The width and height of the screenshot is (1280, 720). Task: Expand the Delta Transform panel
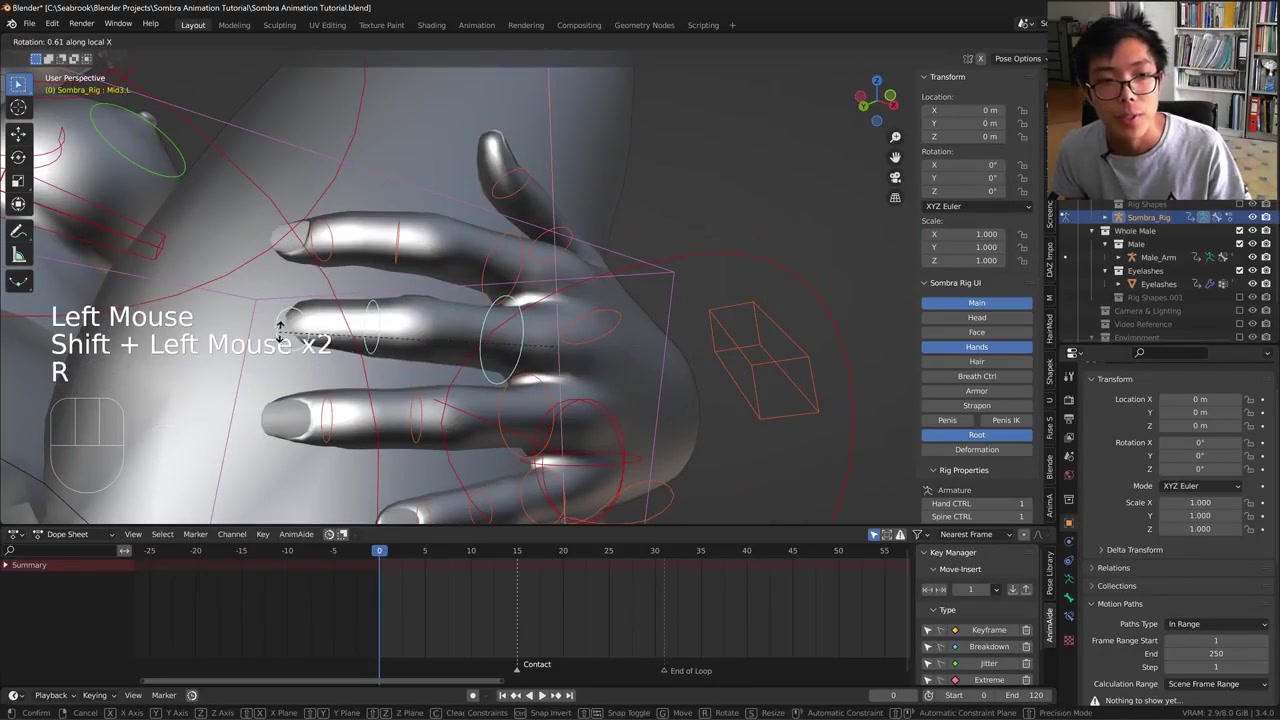click(1134, 550)
